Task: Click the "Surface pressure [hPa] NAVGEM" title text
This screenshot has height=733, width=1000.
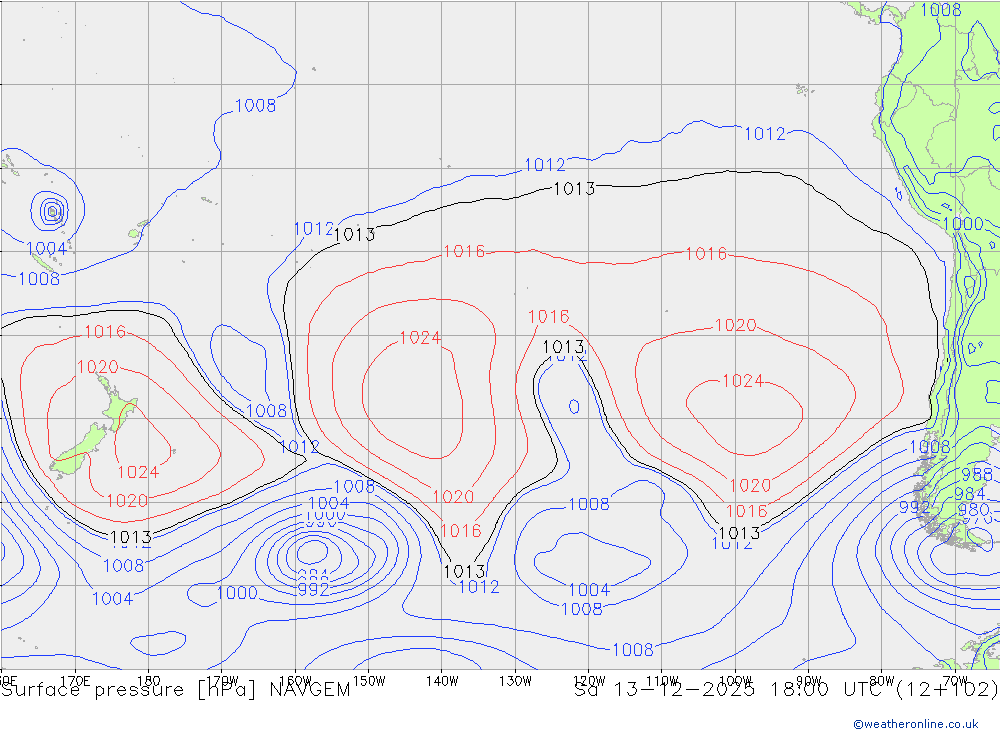Action: [x=175, y=690]
